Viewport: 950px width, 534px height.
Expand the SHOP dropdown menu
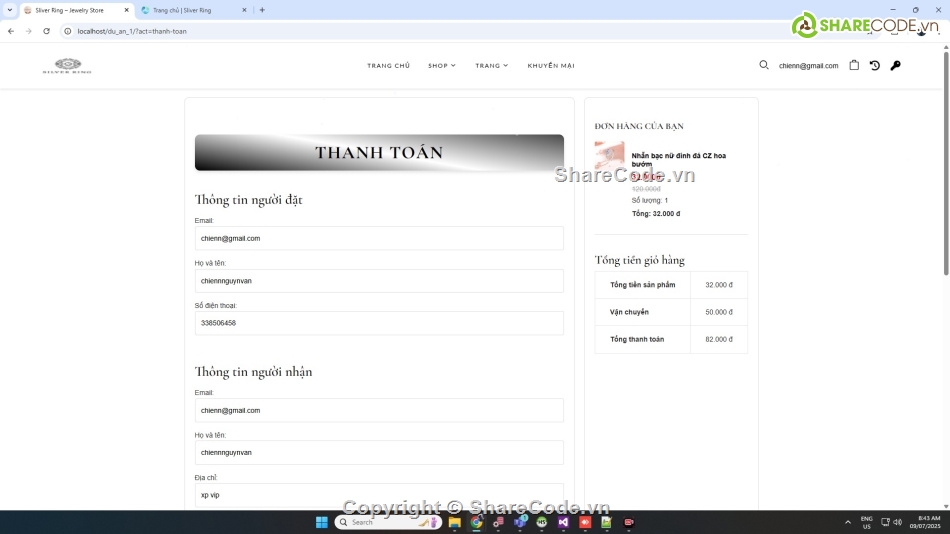442,65
